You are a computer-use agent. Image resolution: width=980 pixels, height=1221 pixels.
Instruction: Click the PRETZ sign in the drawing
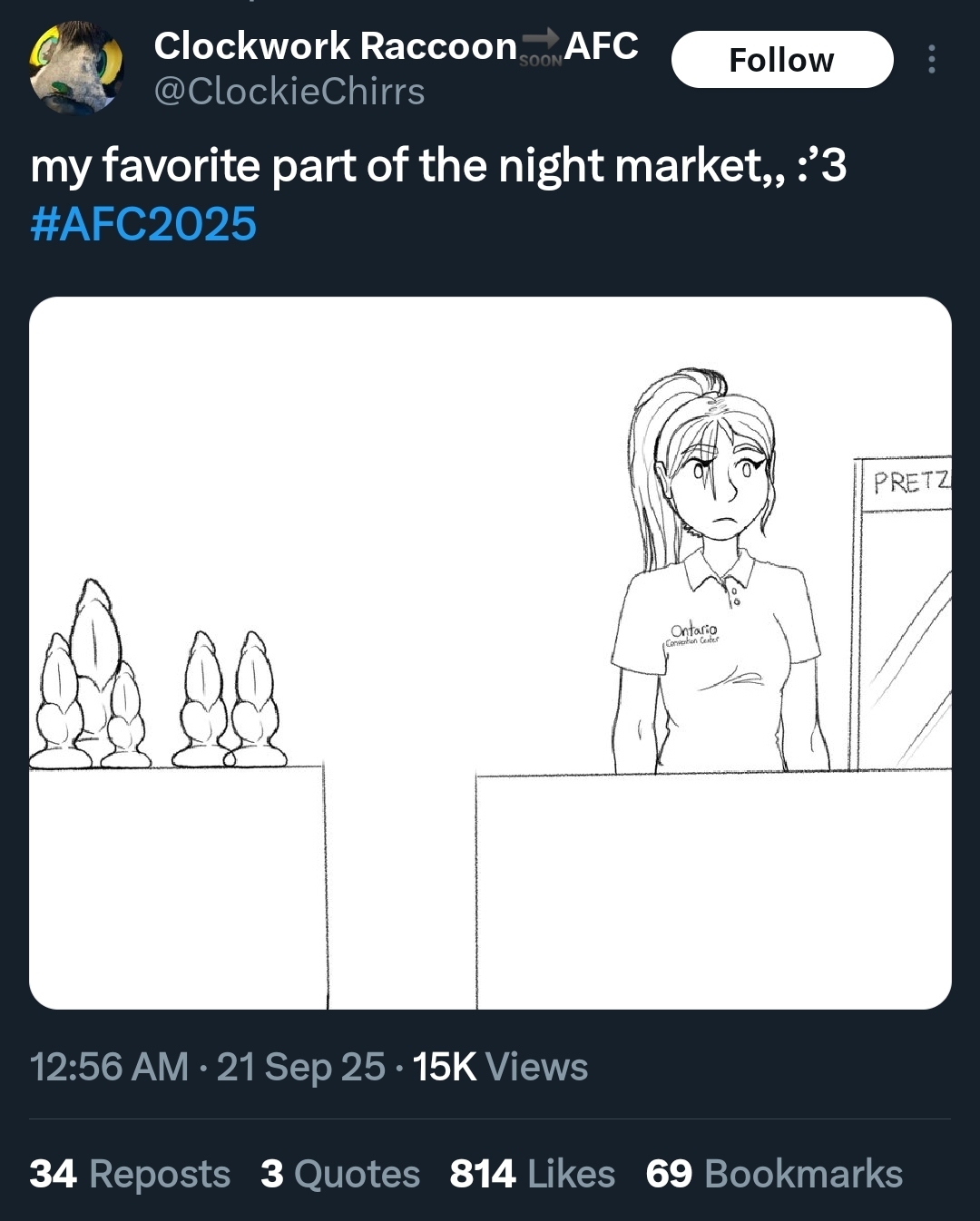pyautogui.click(x=910, y=482)
